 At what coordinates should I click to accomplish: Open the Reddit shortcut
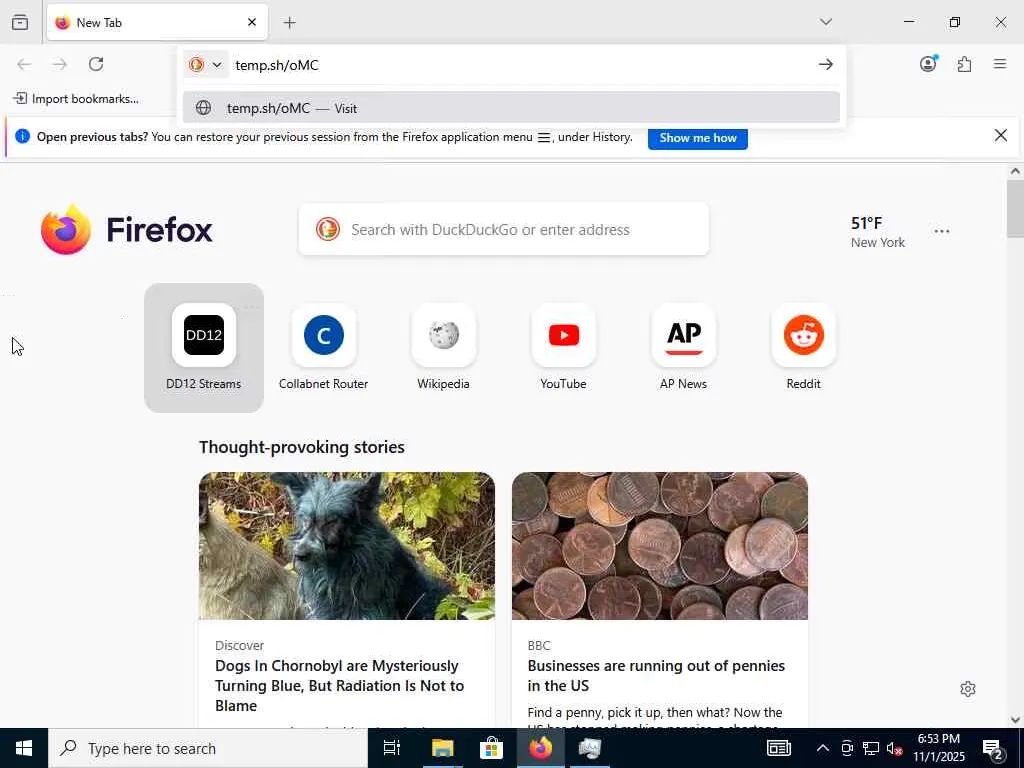(x=803, y=347)
